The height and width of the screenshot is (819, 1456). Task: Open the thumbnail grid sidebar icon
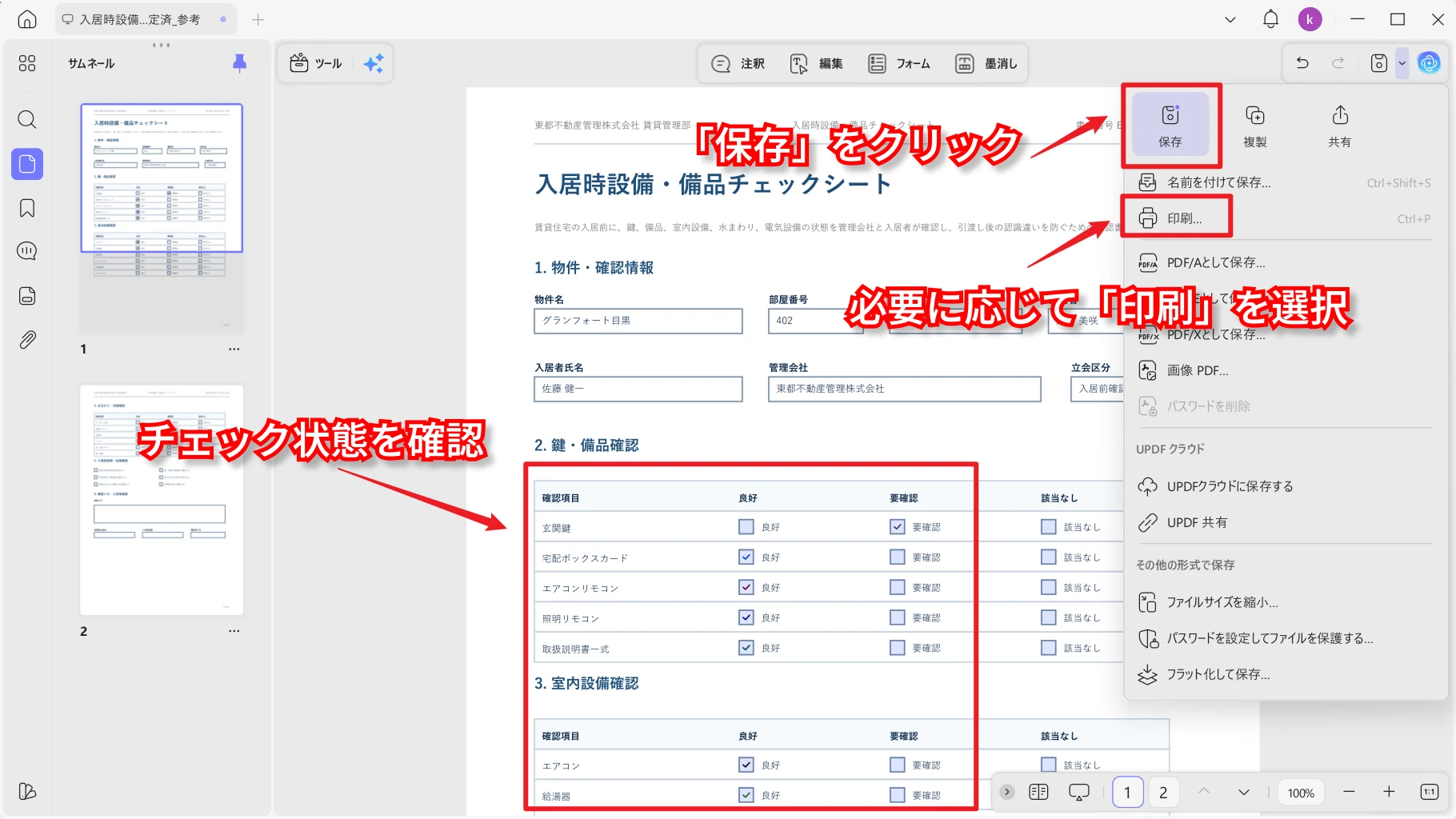coord(27,63)
